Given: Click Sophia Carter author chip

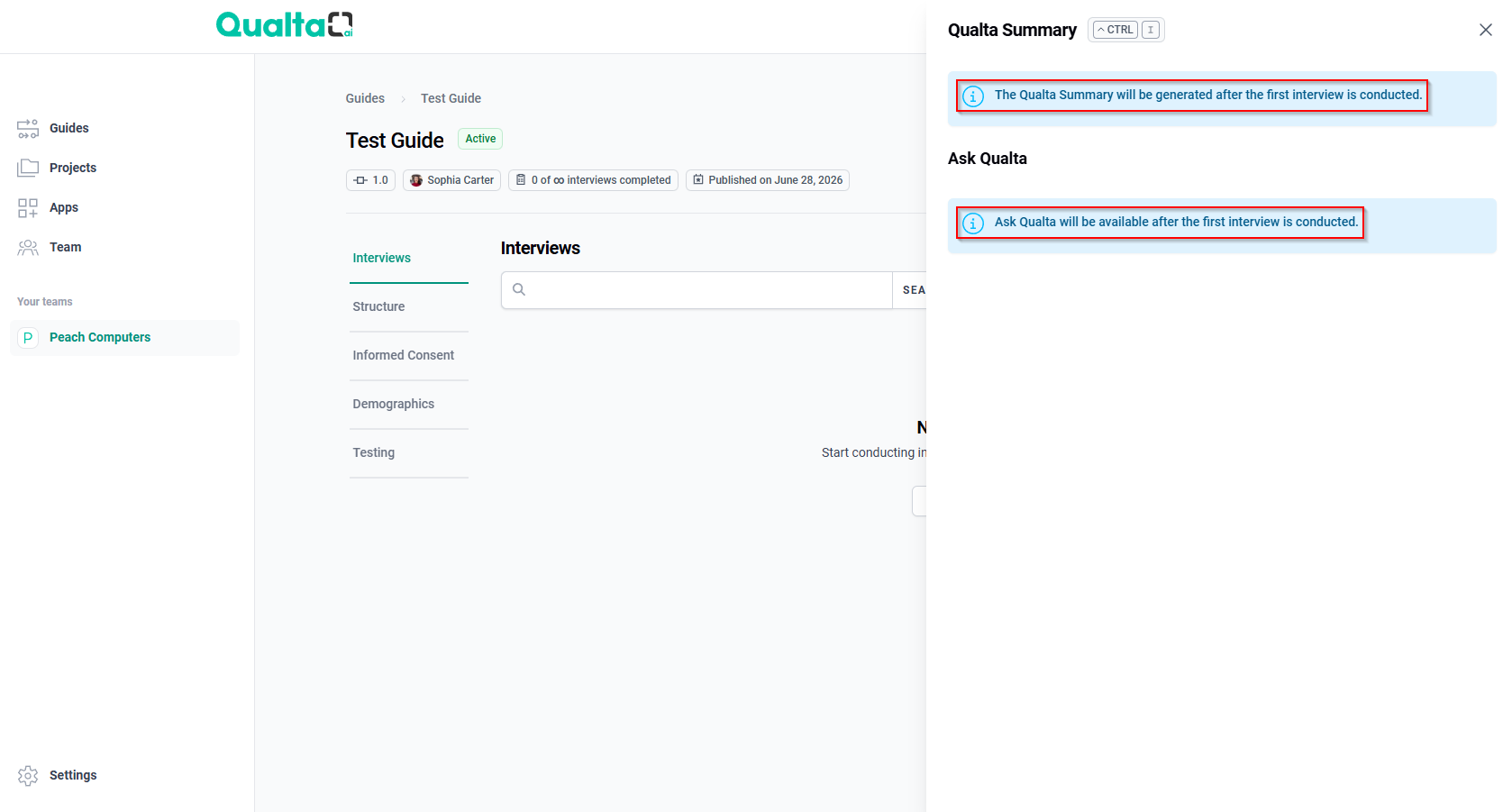Looking at the screenshot, I should tap(451, 180).
